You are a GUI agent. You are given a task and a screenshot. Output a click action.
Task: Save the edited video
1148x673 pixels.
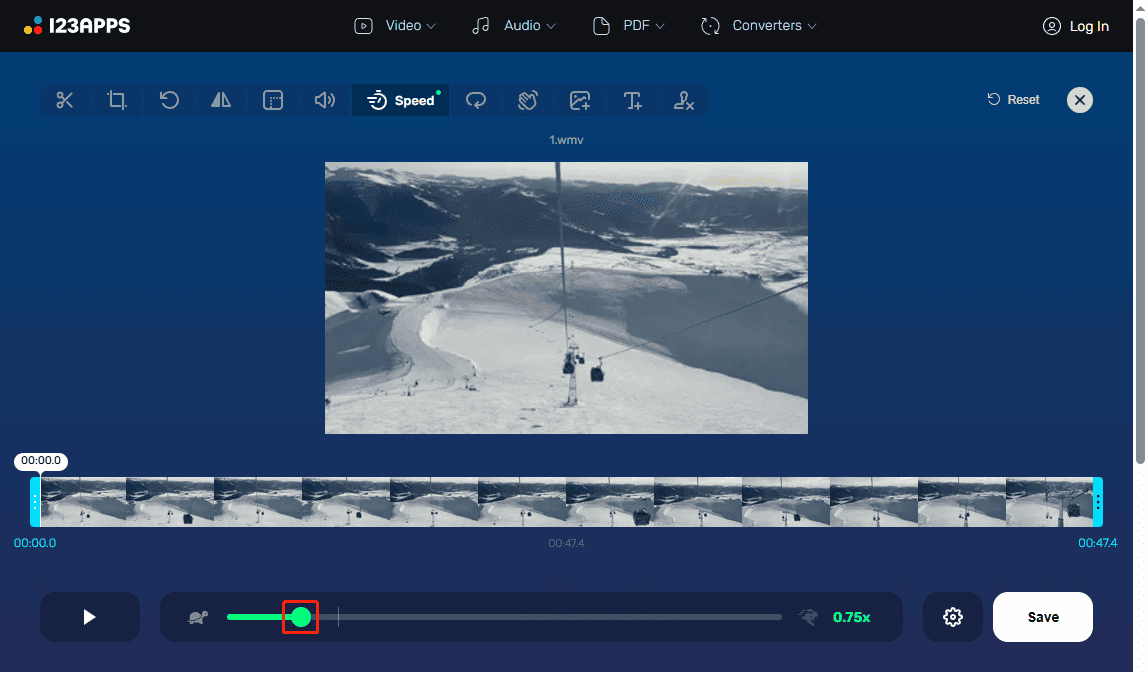pyautogui.click(x=1042, y=617)
